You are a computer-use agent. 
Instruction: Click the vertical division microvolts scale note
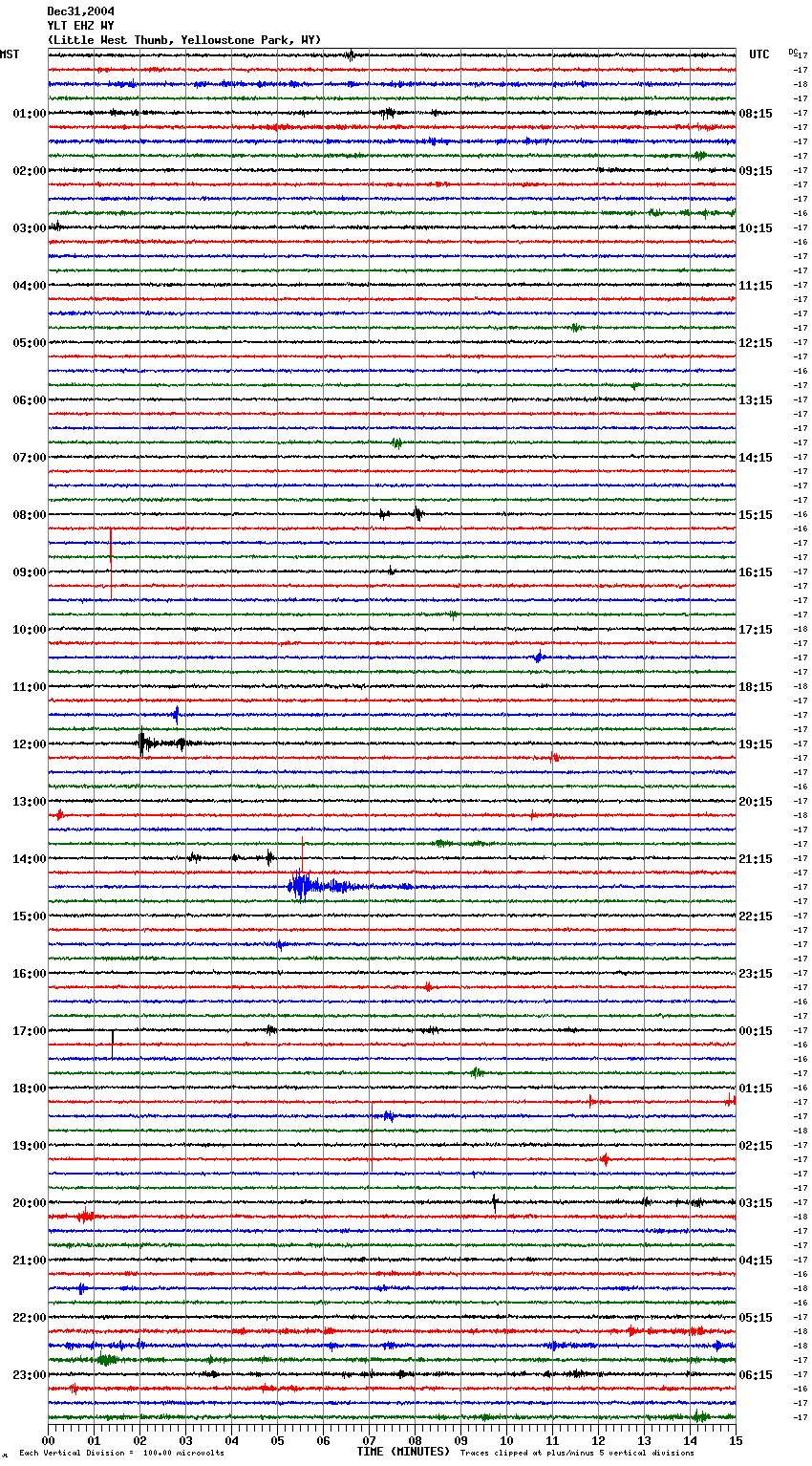pos(121,1454)
